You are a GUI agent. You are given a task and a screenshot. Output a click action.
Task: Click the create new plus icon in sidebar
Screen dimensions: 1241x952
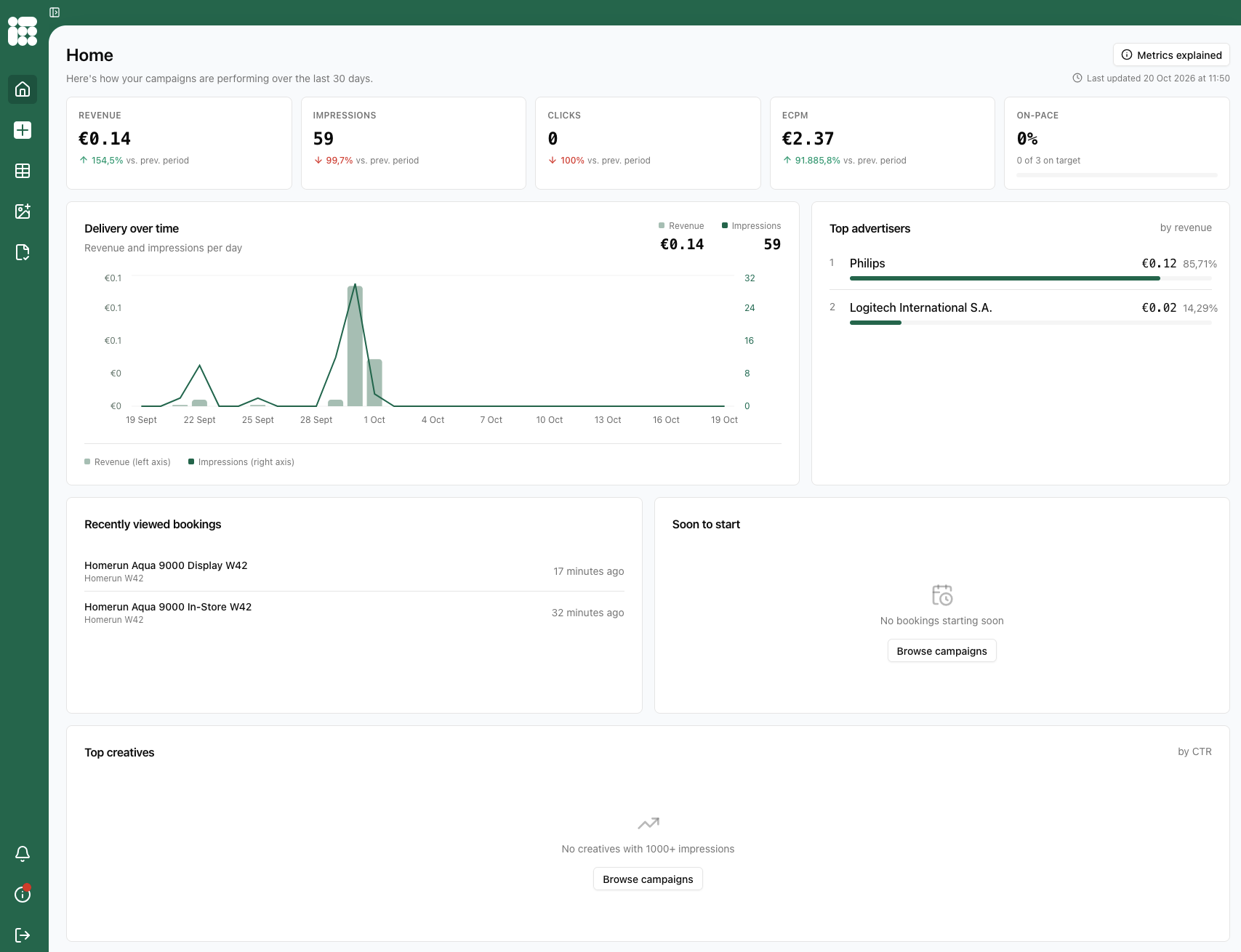click(23, 130)
